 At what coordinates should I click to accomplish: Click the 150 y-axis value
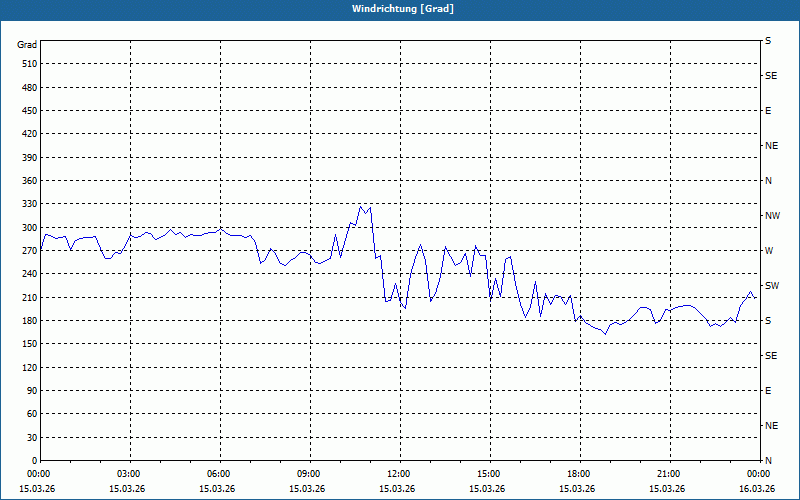tap(30, 344)
